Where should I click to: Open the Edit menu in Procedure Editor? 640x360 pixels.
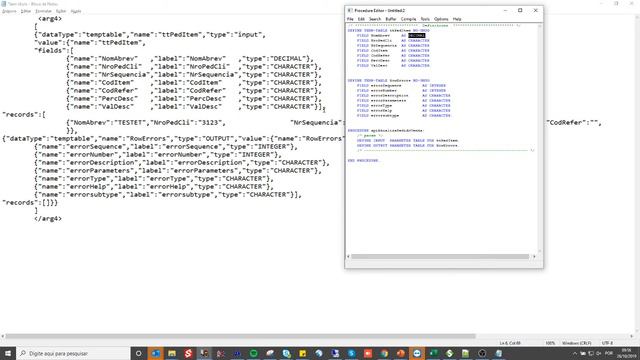coord(361,19)
